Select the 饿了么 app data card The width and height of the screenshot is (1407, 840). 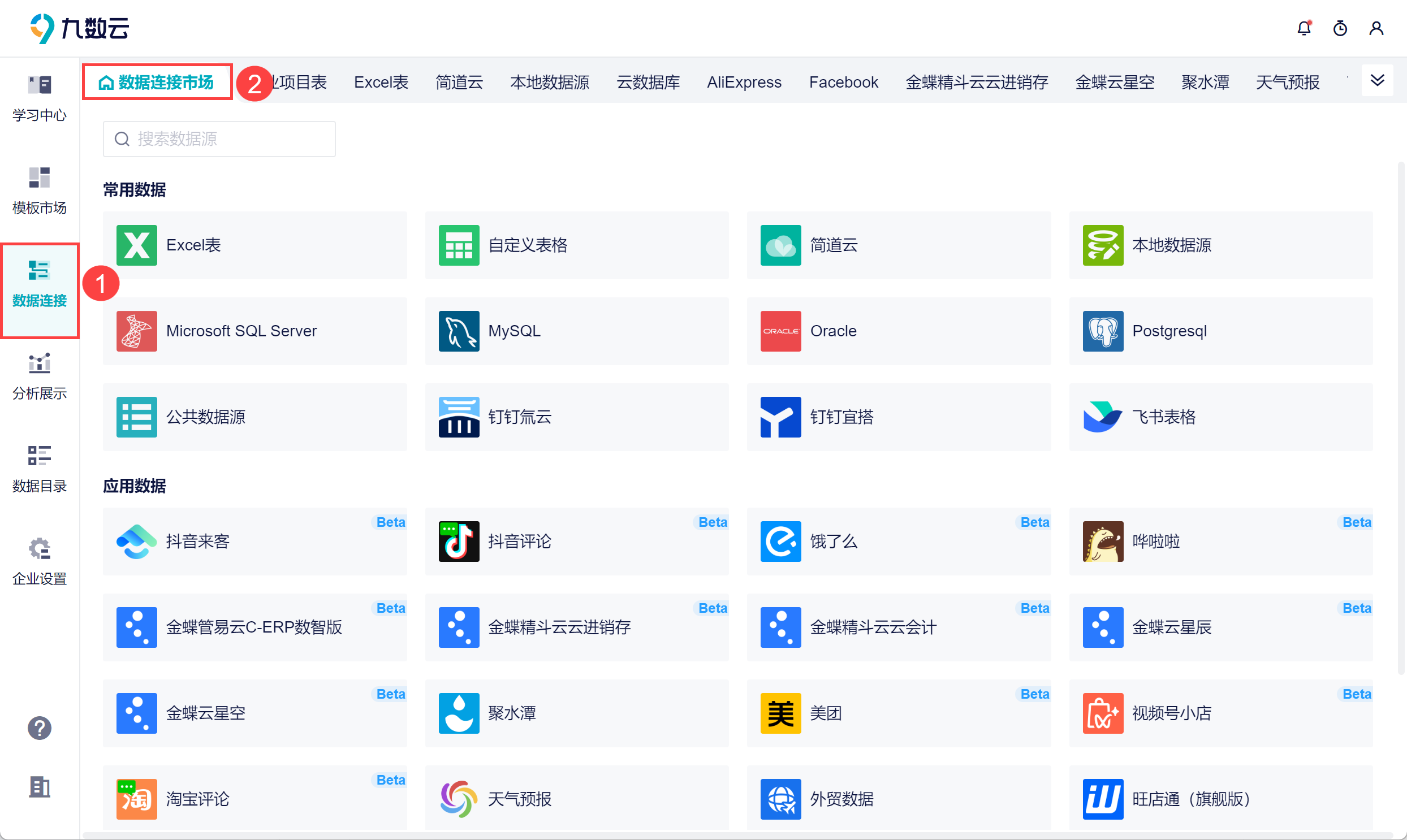pyautogui.click(x=899, y=542)
